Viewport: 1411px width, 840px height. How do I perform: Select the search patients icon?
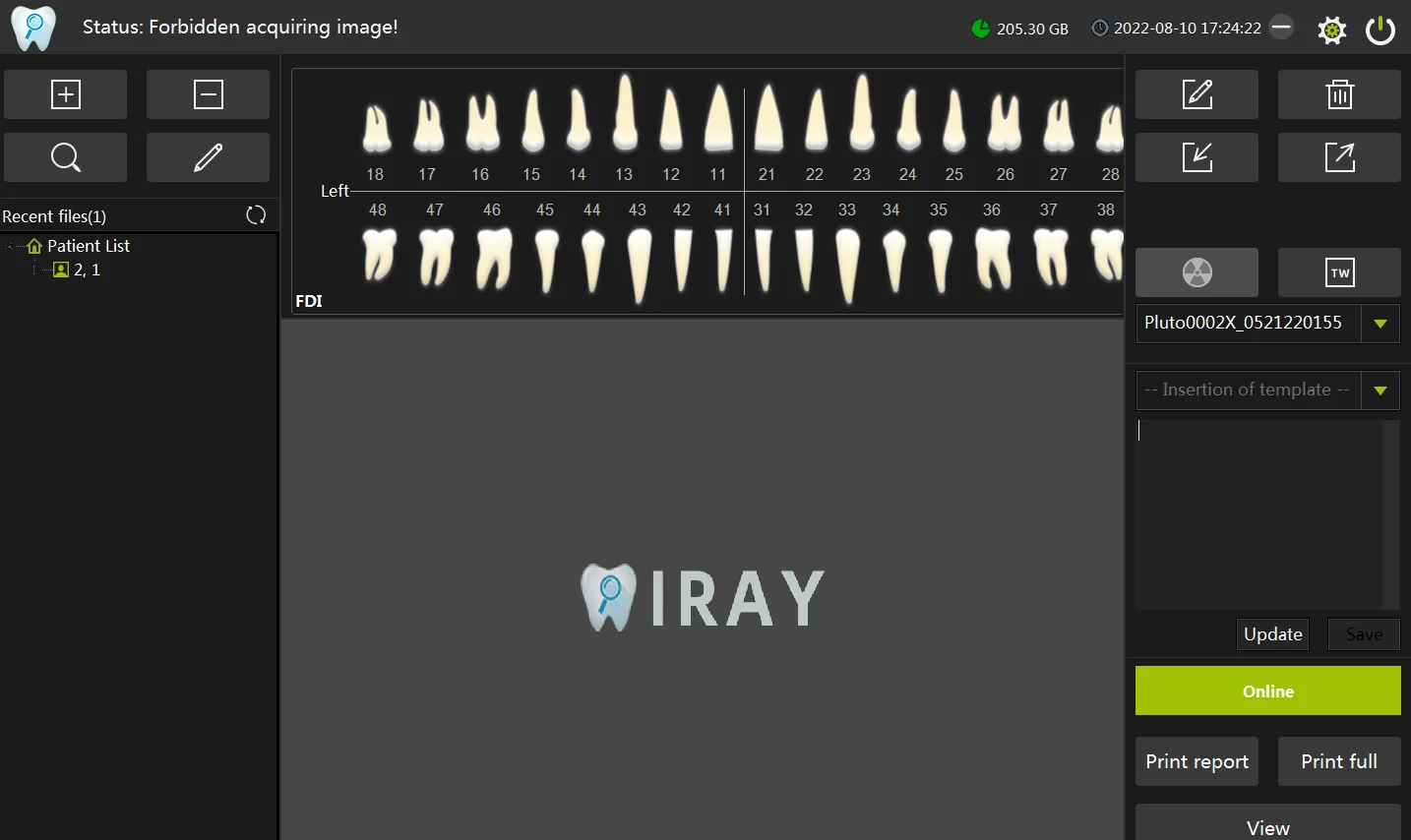(65, 157)
